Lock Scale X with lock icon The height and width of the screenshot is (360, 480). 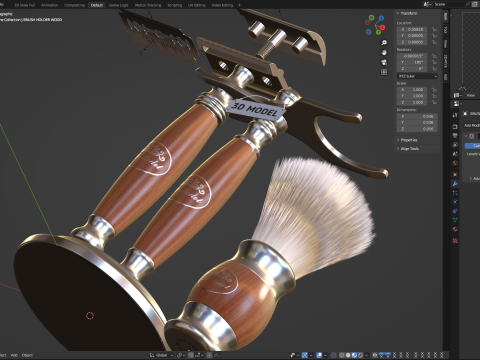pos(434,90)
